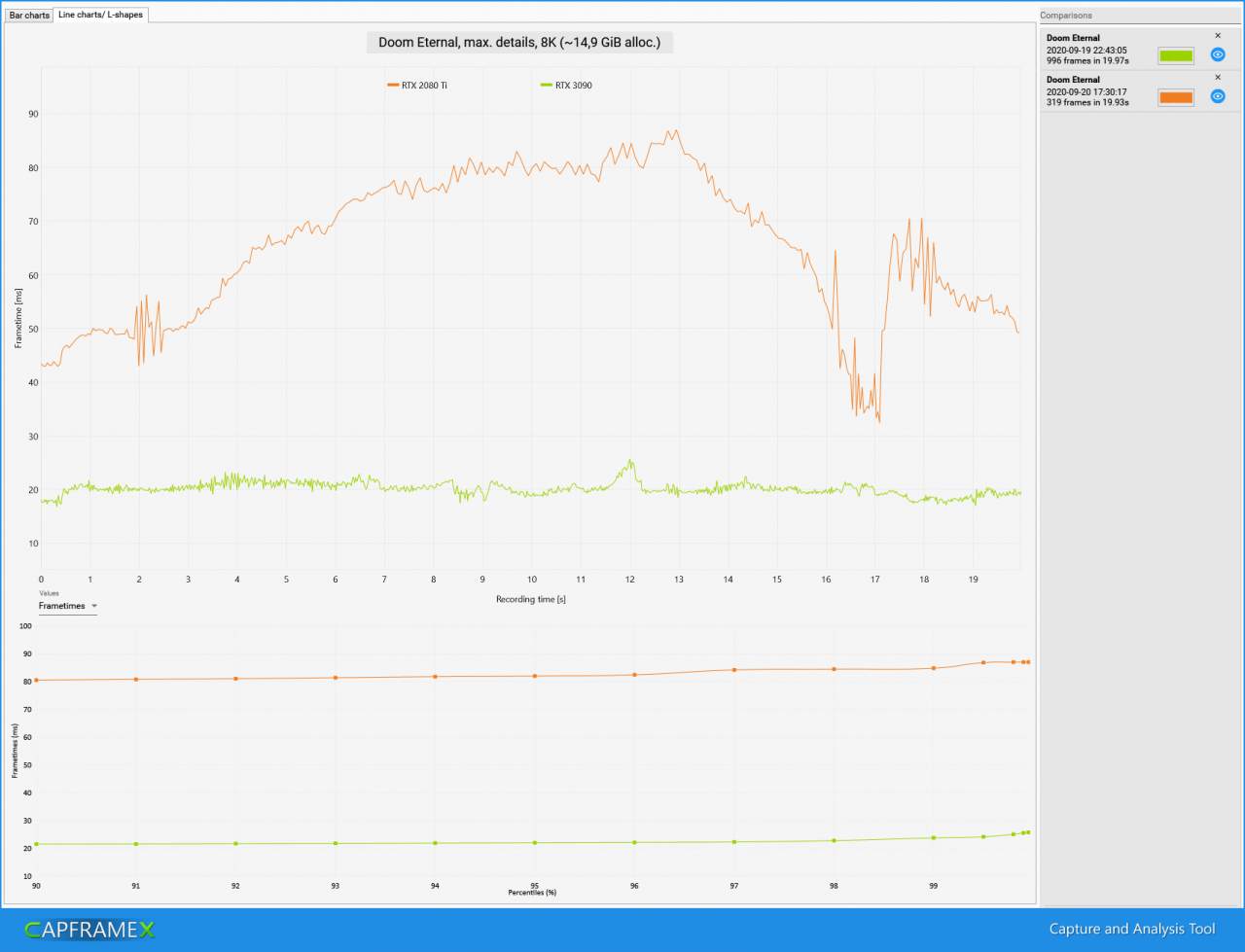Click the dropdown arrow beside Frametimes

[x=93, y=606]
